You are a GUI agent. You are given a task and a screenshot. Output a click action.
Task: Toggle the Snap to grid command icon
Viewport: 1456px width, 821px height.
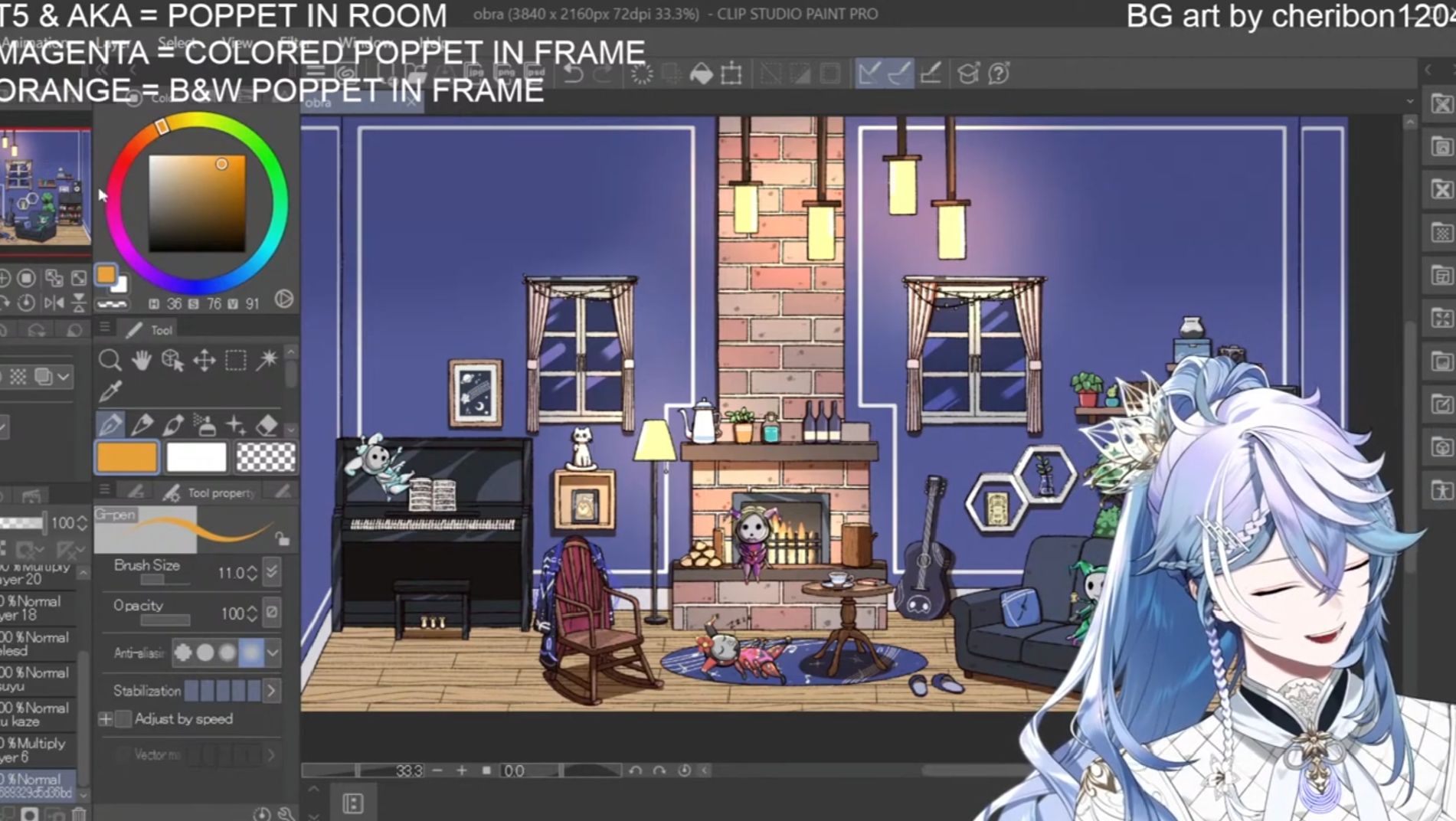point(931,74)
